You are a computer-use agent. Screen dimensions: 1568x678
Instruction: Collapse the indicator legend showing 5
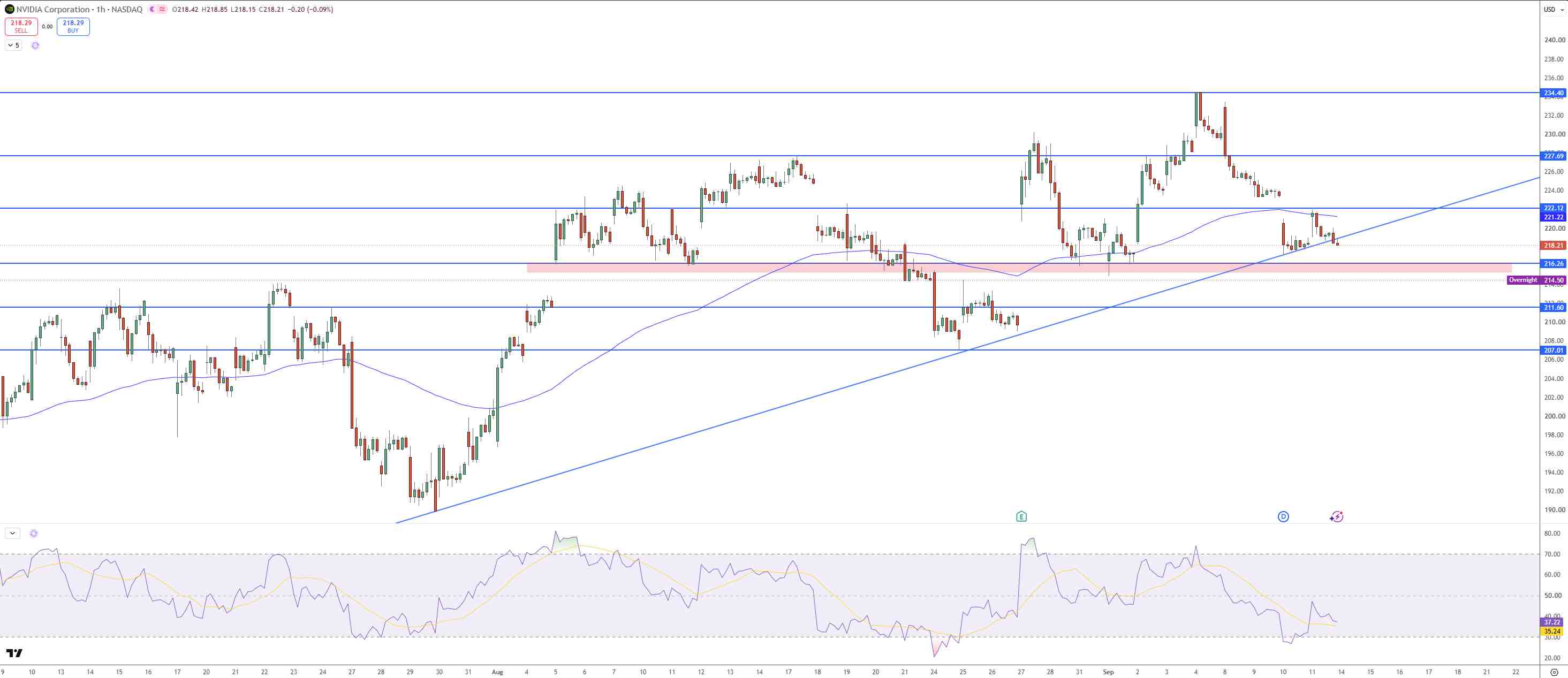[13, 45]
